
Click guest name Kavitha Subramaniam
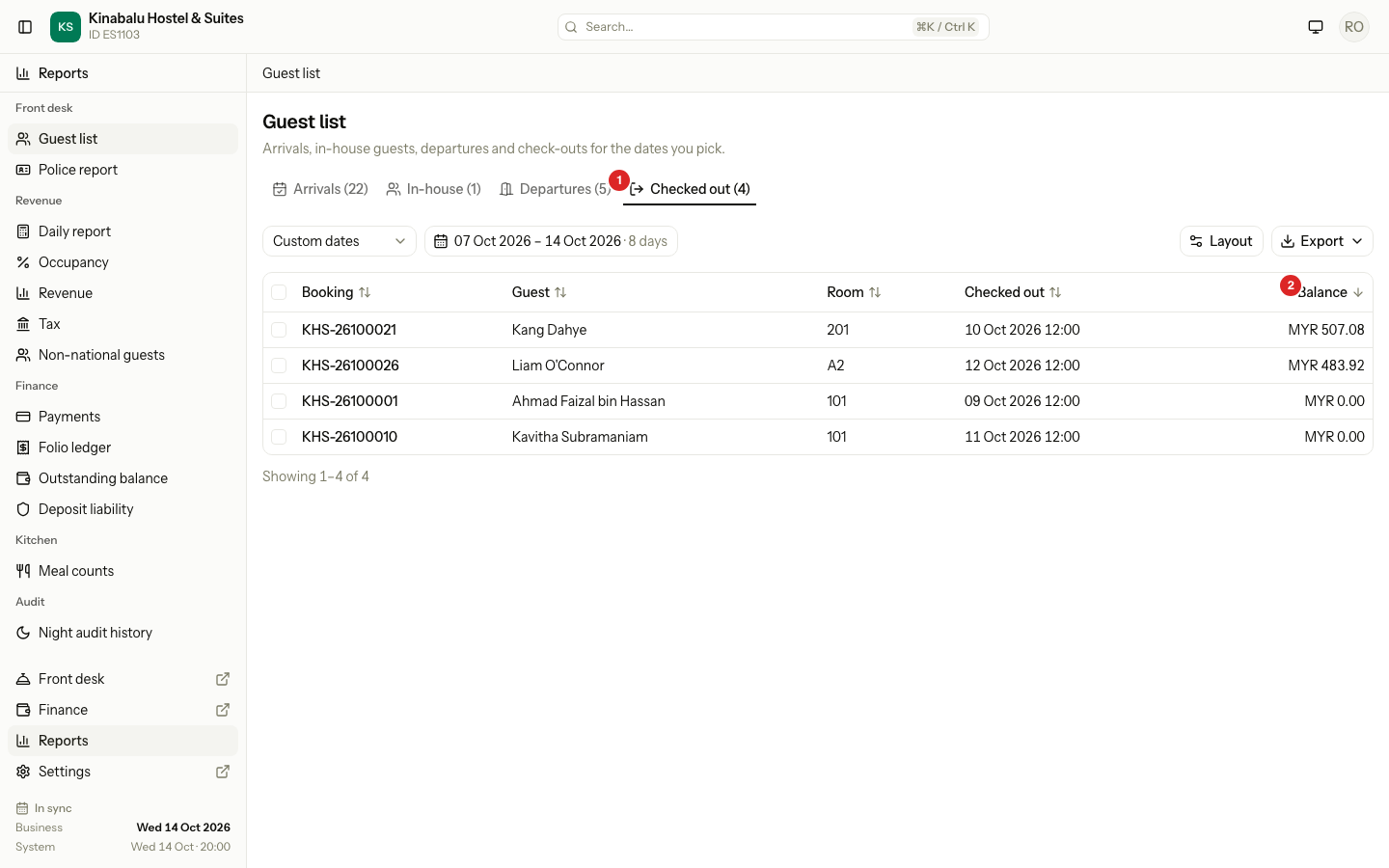click(x=580, y=437)
